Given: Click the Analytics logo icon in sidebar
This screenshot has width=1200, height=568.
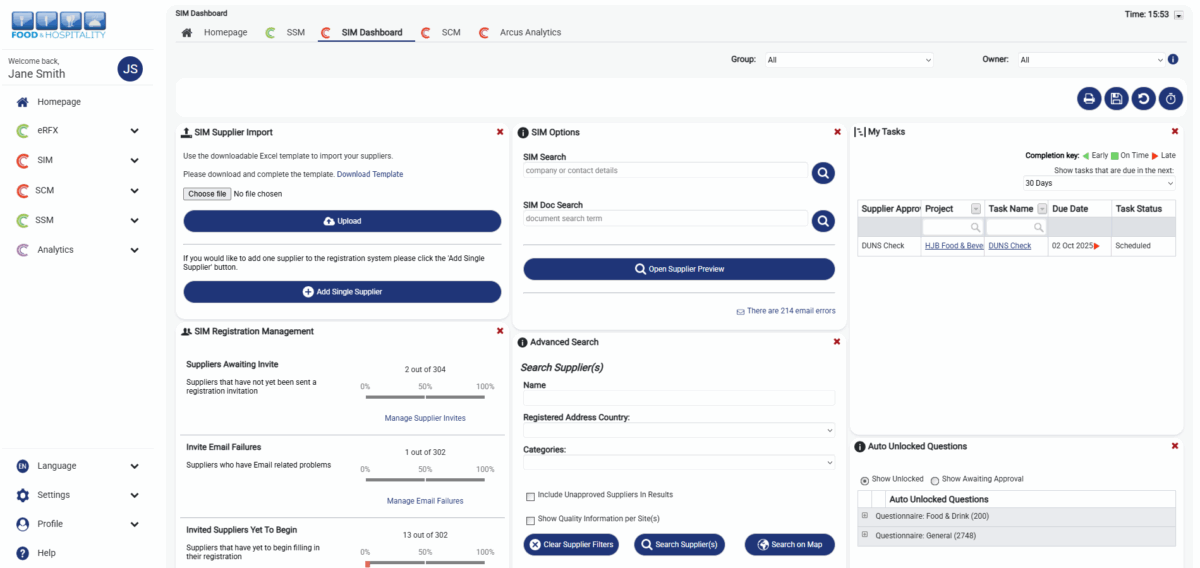Looking at the screenshot, I should pos(22,250).
